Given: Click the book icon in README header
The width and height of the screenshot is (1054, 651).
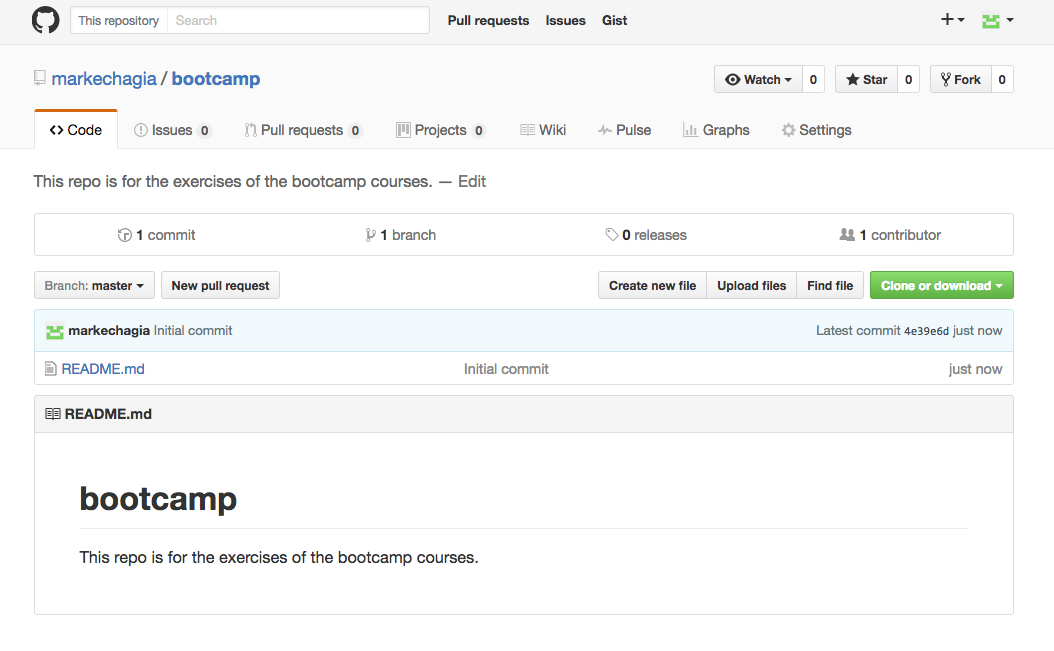Looking at the screenshot, I should [x=52, y=414].
